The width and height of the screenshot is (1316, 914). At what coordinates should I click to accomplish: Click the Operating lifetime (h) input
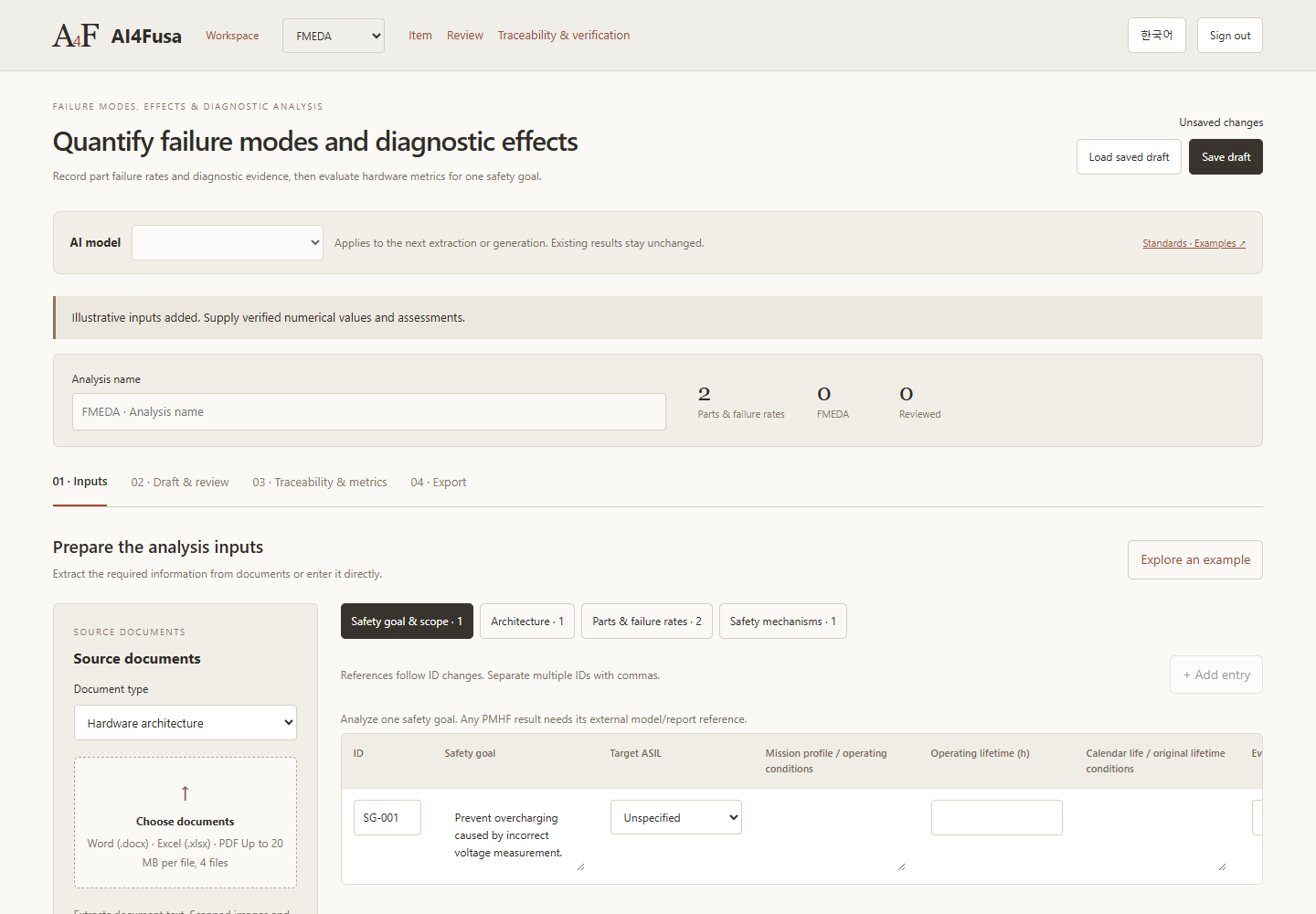(x=997, y=817)
